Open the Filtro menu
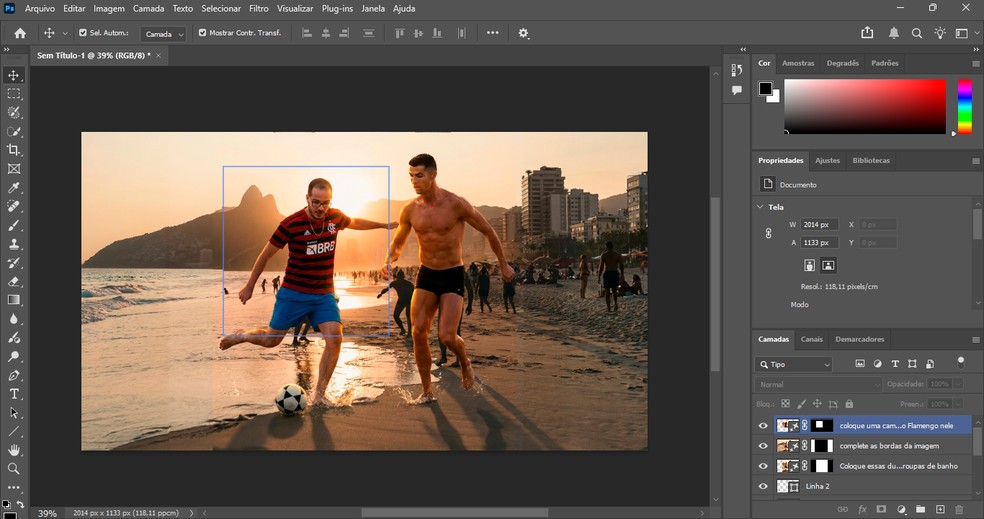This screenshot has width=984, height=519. (x=258, y=8)
